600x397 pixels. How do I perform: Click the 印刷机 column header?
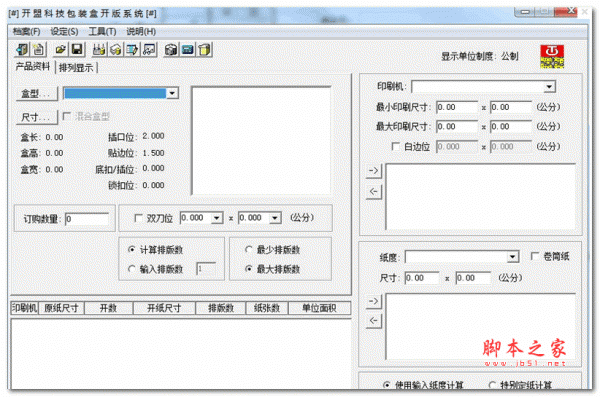point(24,308)
